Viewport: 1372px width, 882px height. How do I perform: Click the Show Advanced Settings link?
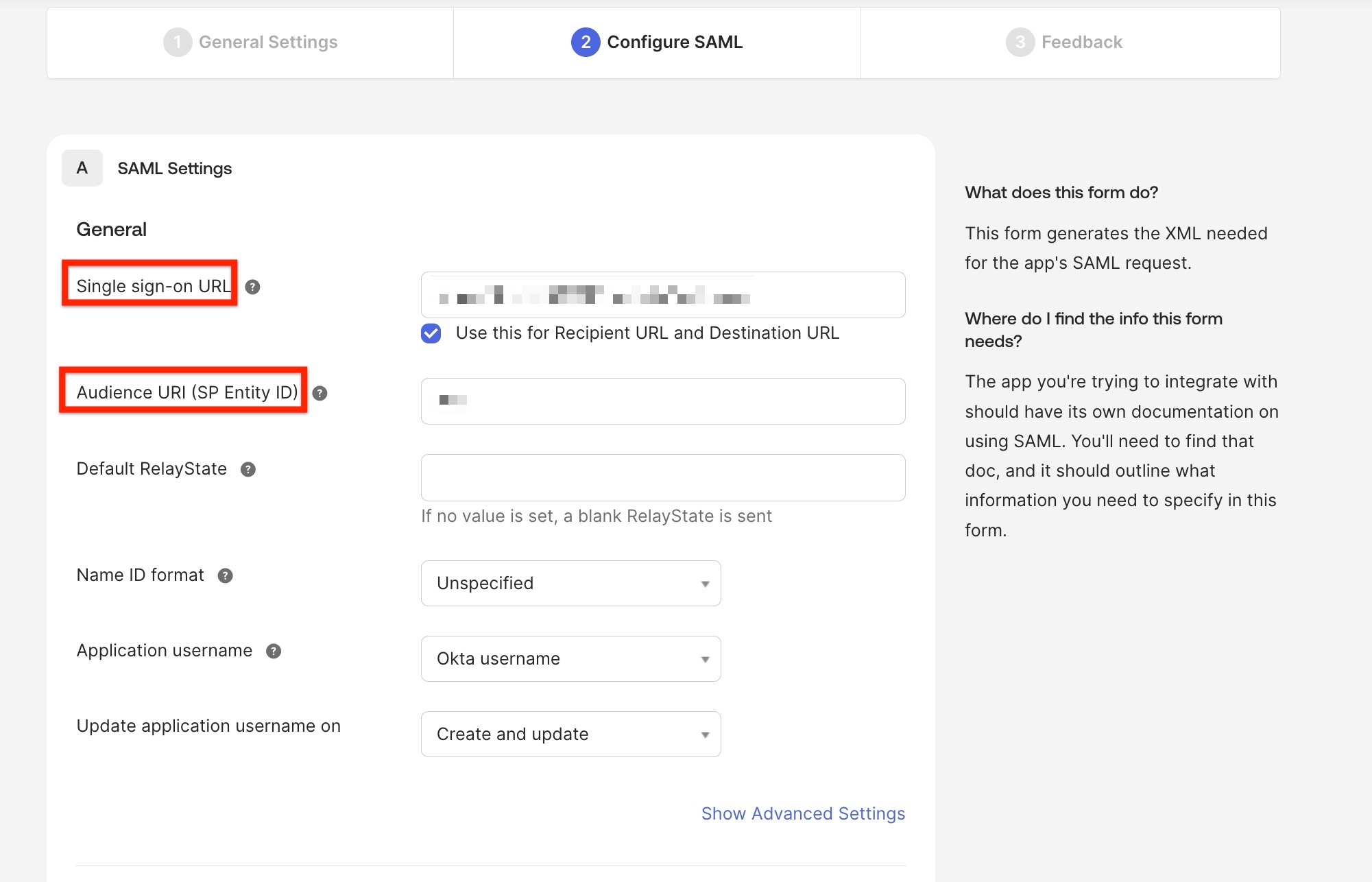point(802,813)
